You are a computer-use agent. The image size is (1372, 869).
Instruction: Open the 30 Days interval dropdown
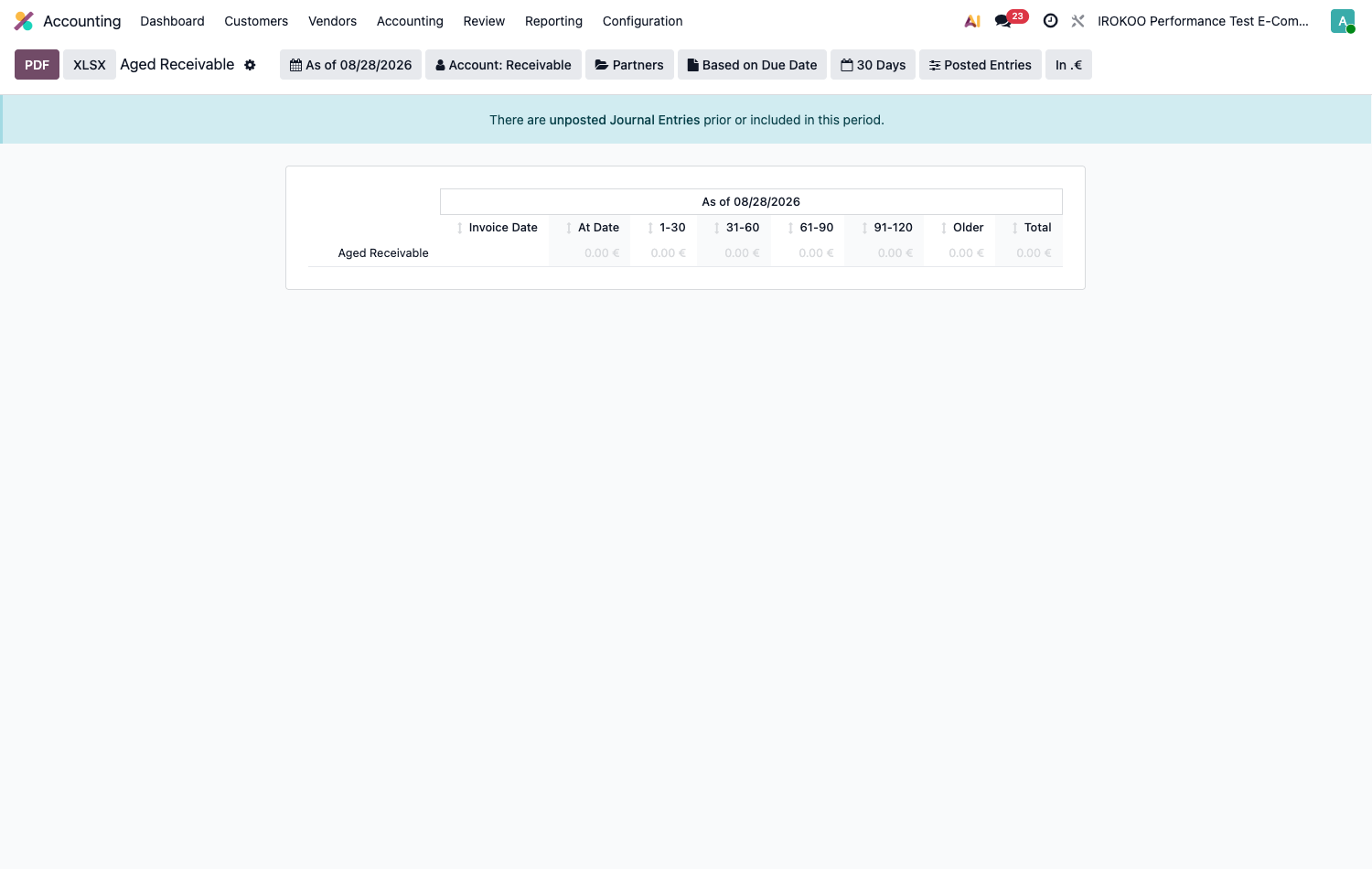tap(873, 65)
